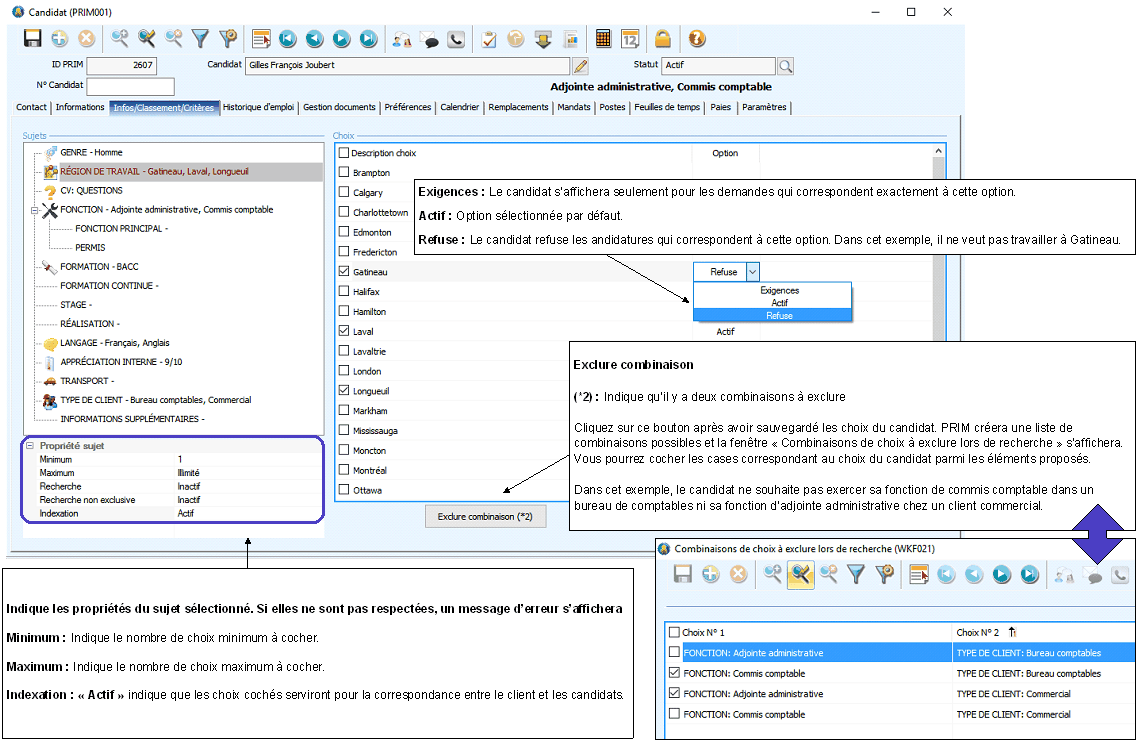Collapse the Propriété sujet section
The width and height of the screenshot is (1138, 742).
pos(30,446)
